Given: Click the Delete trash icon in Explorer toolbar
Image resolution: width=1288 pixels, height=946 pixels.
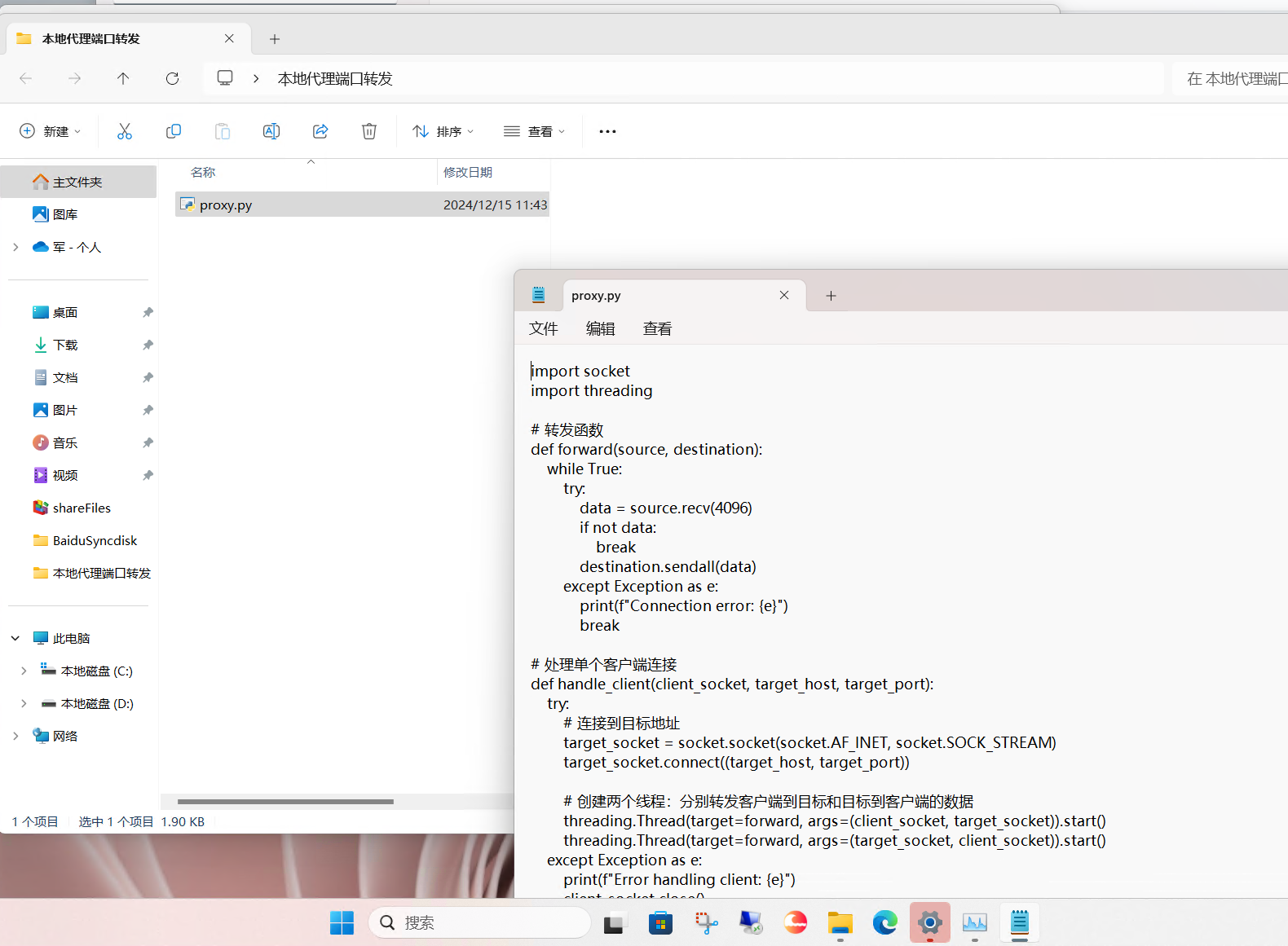Looking at the screenshot, I should (369, 131).
